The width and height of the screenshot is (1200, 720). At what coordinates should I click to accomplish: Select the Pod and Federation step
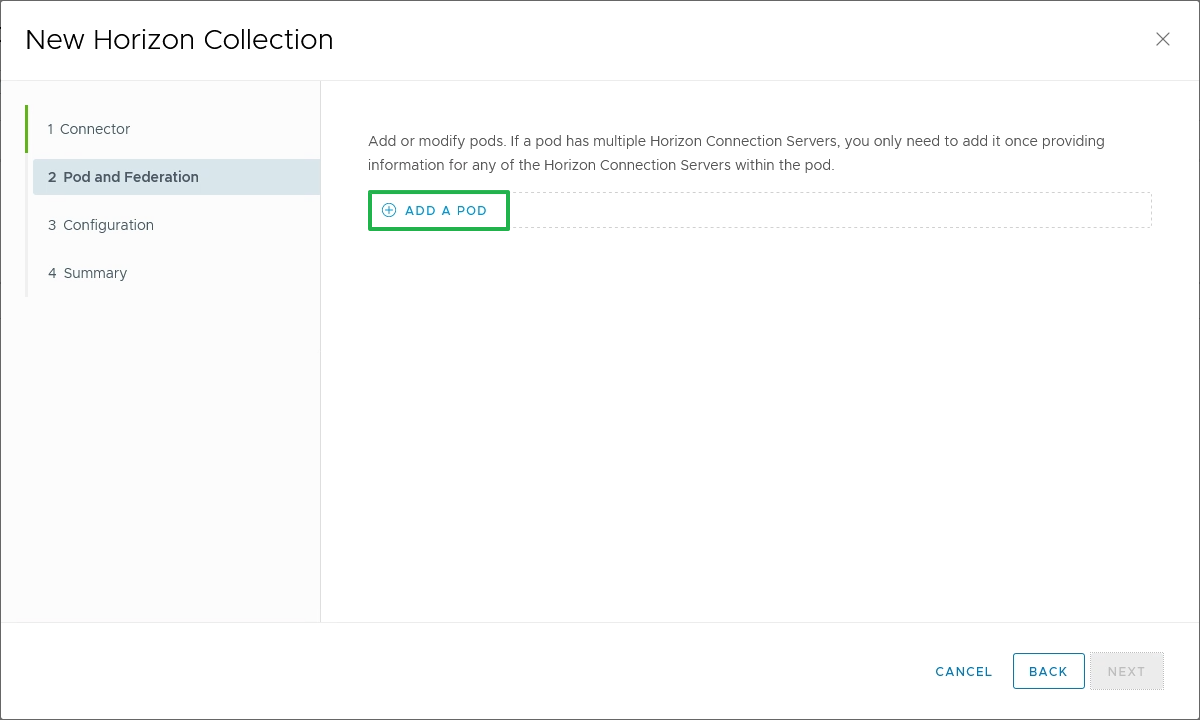[x=130, y=177]
